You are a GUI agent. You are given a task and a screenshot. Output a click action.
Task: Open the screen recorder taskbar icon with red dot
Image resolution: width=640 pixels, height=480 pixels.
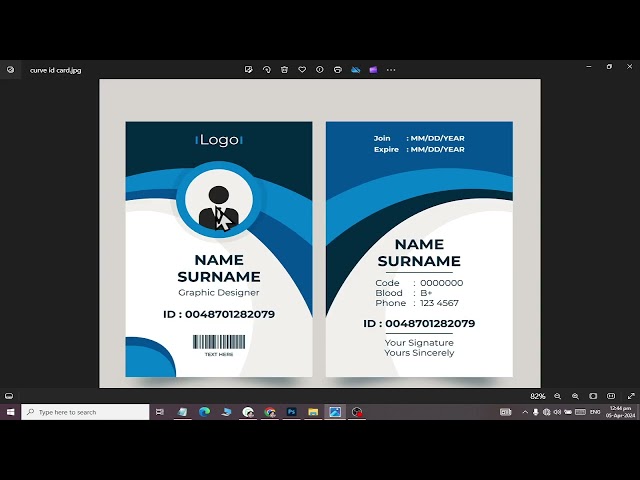(x=357, y=412)
